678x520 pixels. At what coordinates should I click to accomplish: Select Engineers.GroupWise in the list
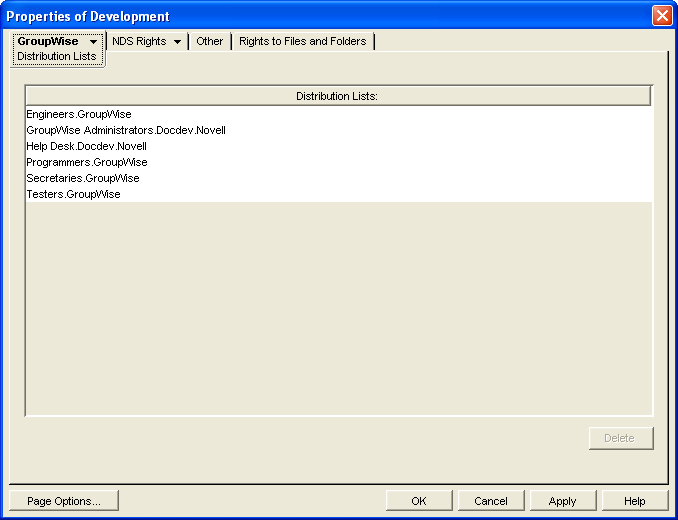tap(339, 114)
